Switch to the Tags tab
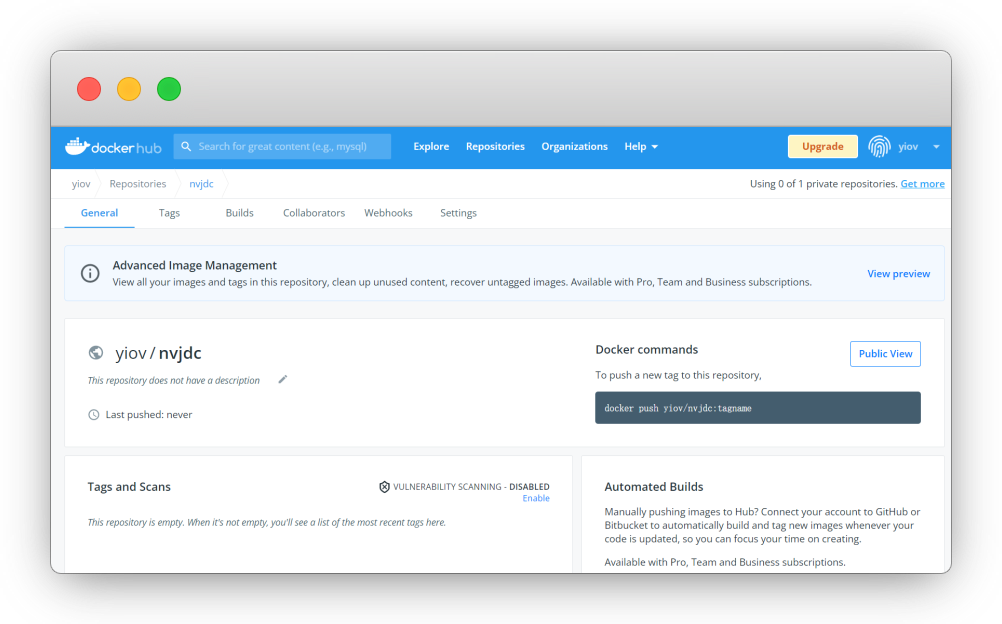 [x=169, y=213]
